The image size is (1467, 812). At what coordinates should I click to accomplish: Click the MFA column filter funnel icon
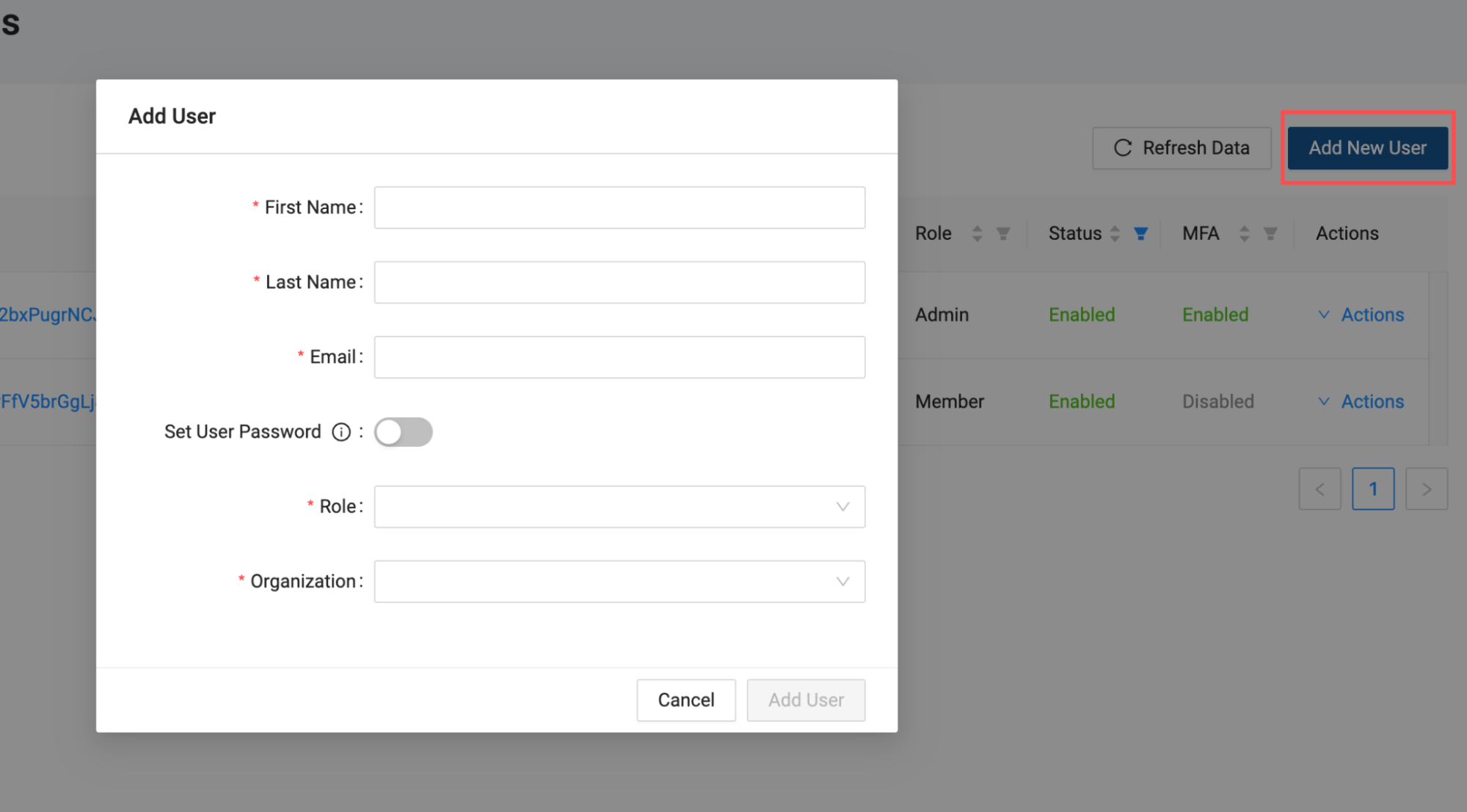[1270, 233]
